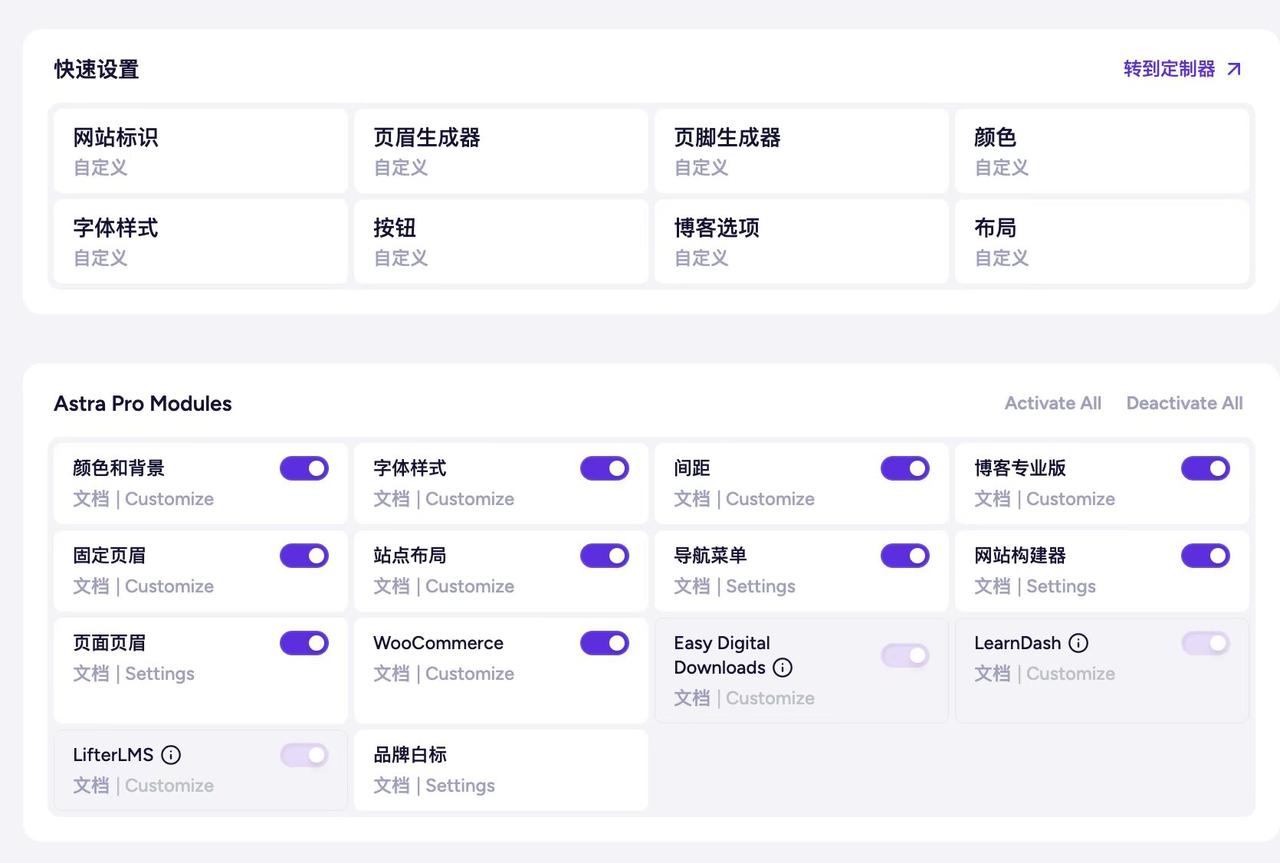This screenshot has height=863, width=1280.
Task: Click Deactivate All modules
Action: (1185, 403)
